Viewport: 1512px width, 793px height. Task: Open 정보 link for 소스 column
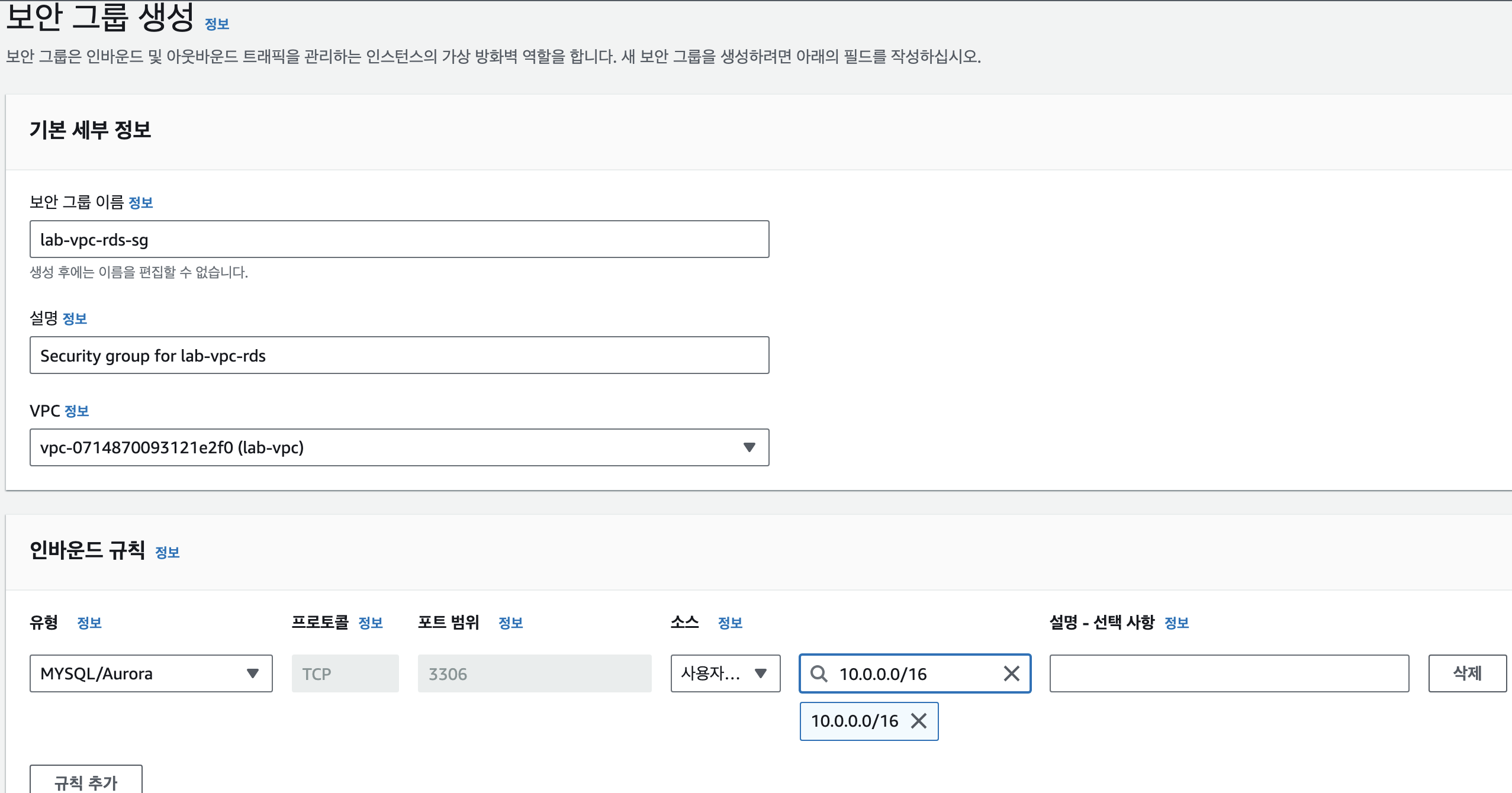coord(730,623)
